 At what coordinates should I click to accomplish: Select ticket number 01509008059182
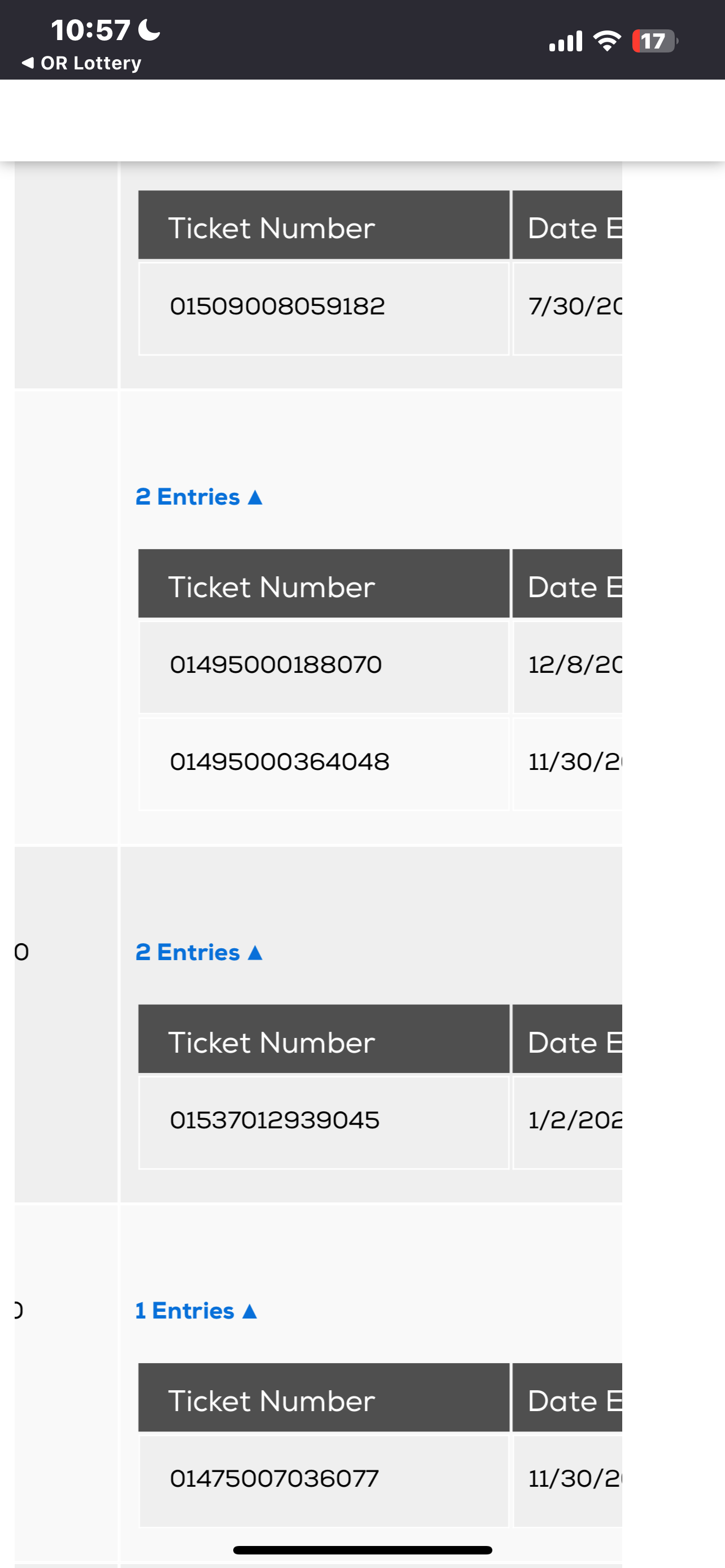277,306
